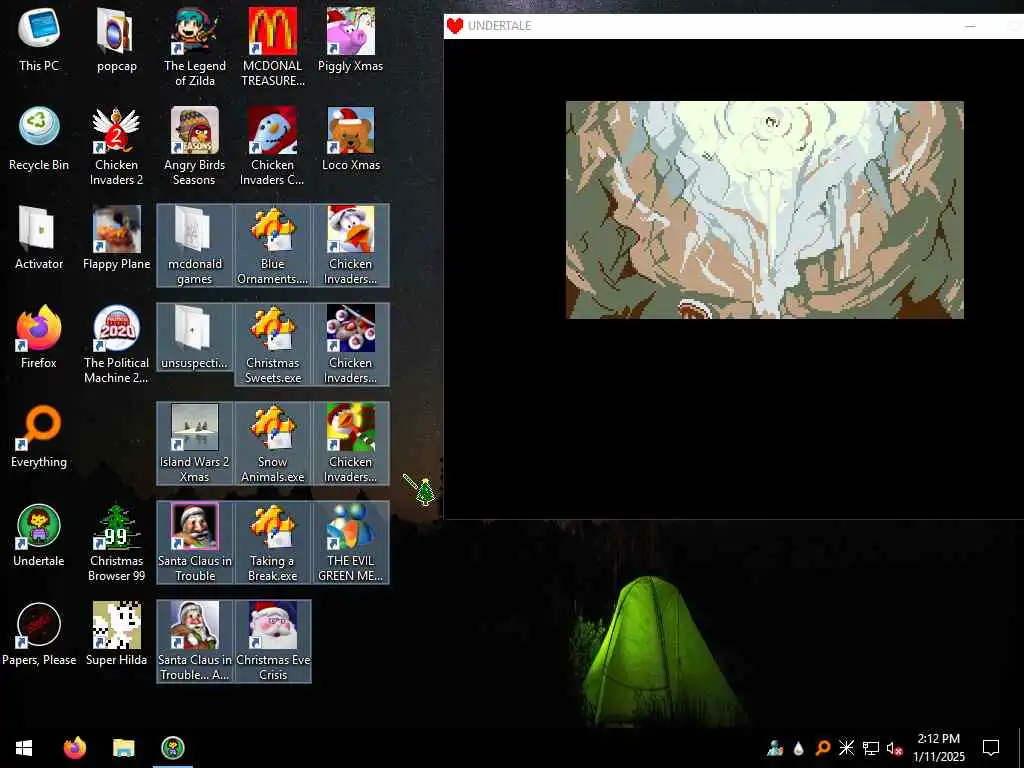Open the Recycle Bin icon

tap(39, 138)
